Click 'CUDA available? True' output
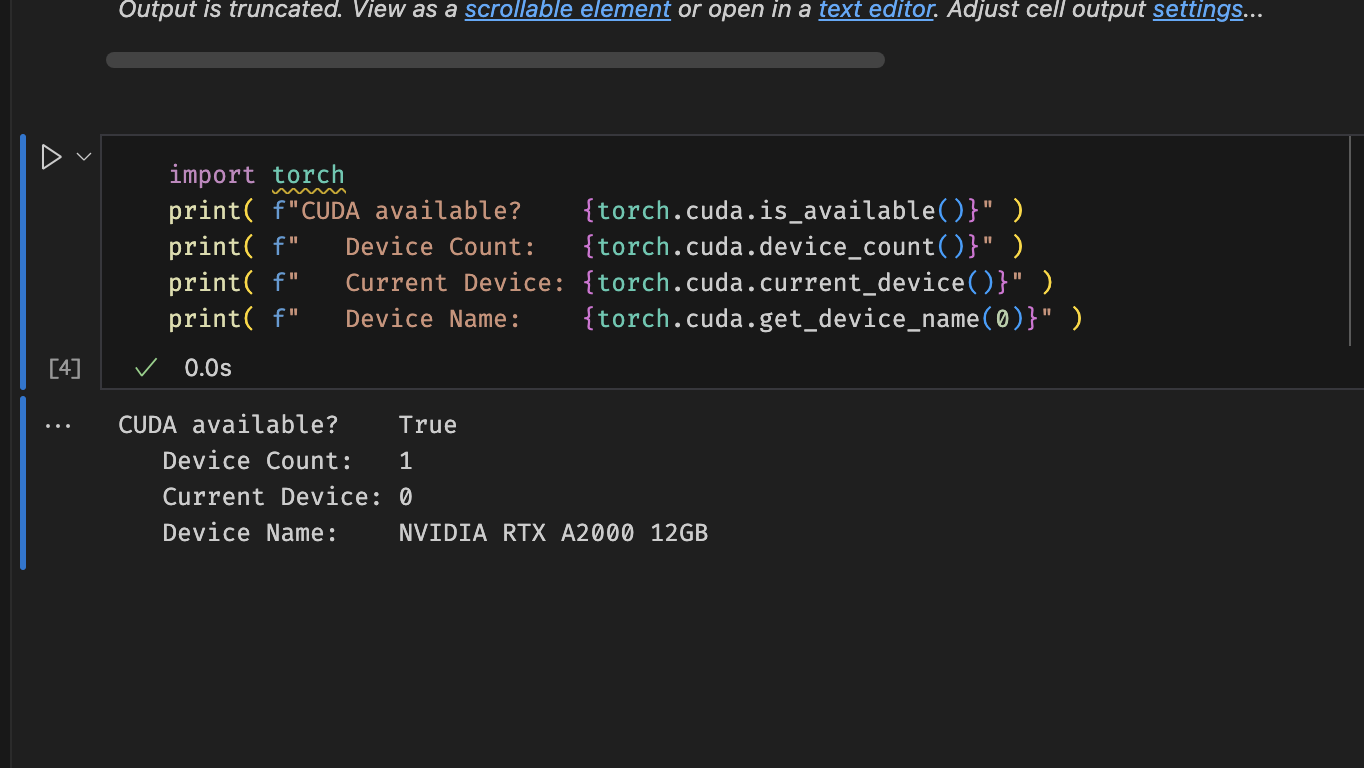The height and width of the screenshot is (768, 1364). 287,425
